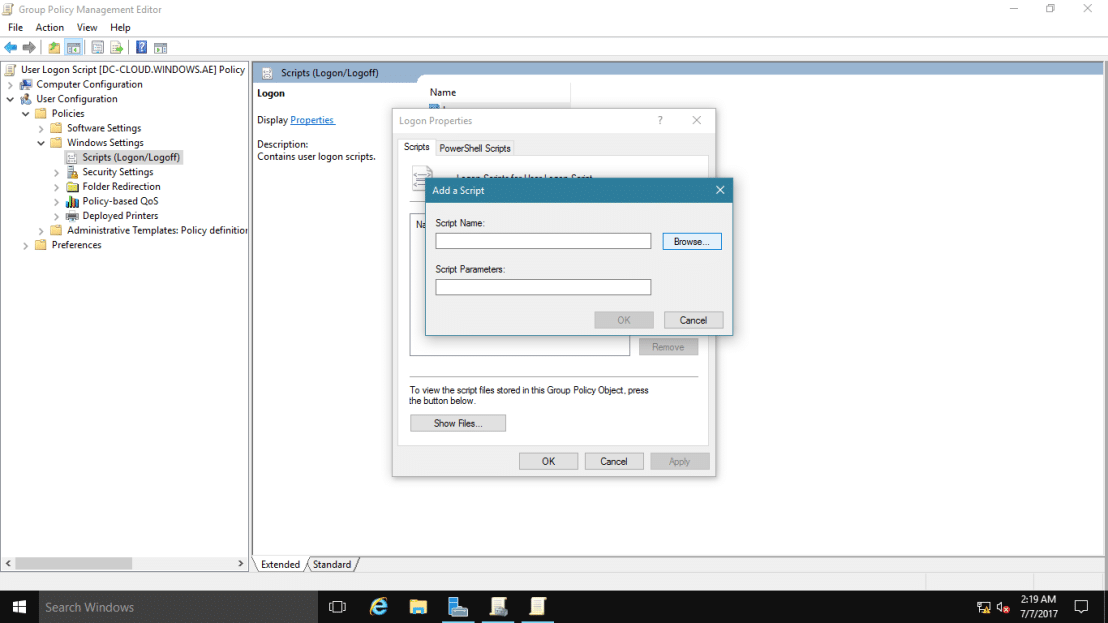Expand the Computer Configuration node
1108x623 pixels.
(11, 85)
